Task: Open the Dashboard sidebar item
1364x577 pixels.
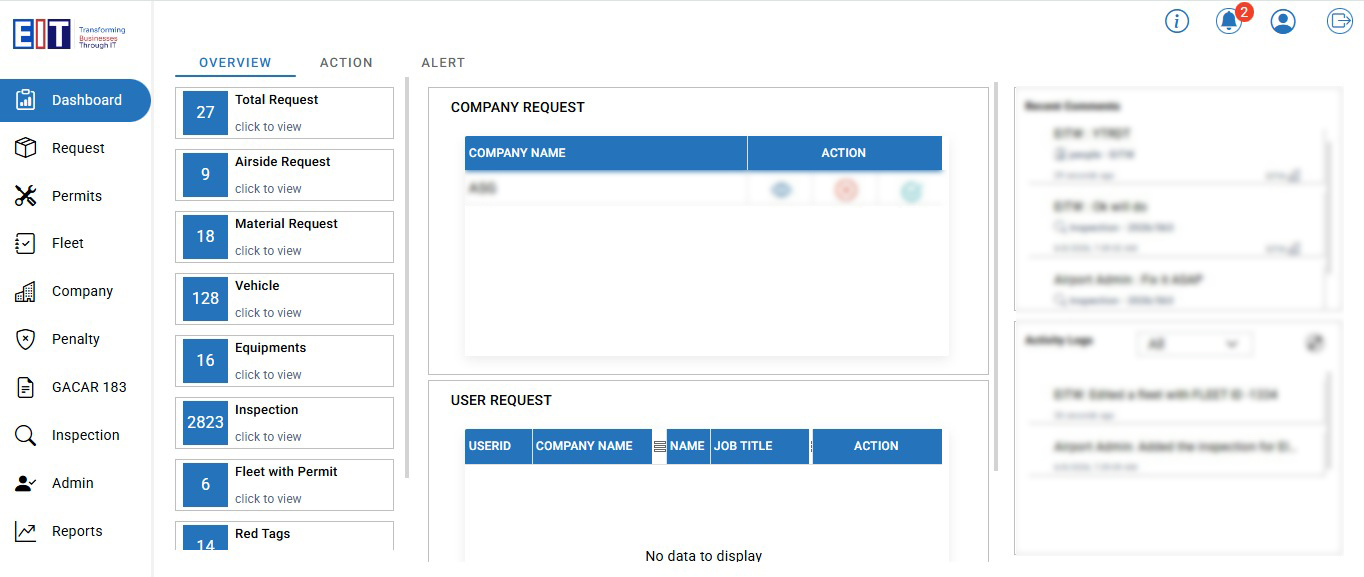Action: [74, 100]
